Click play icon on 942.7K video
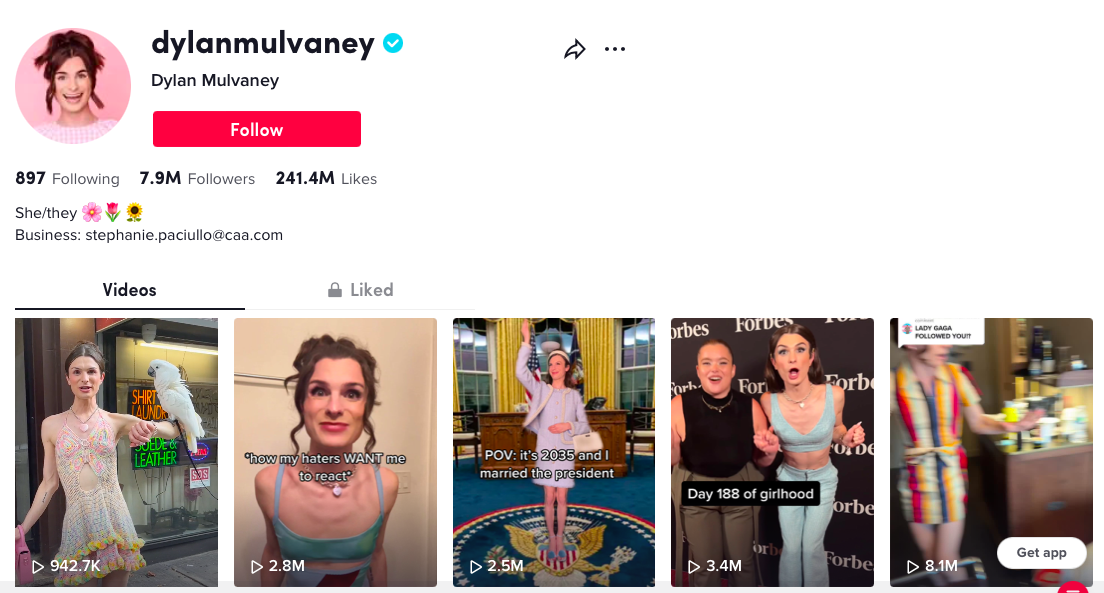Screen dimensions: 1104x593 [x=38, y=566]
